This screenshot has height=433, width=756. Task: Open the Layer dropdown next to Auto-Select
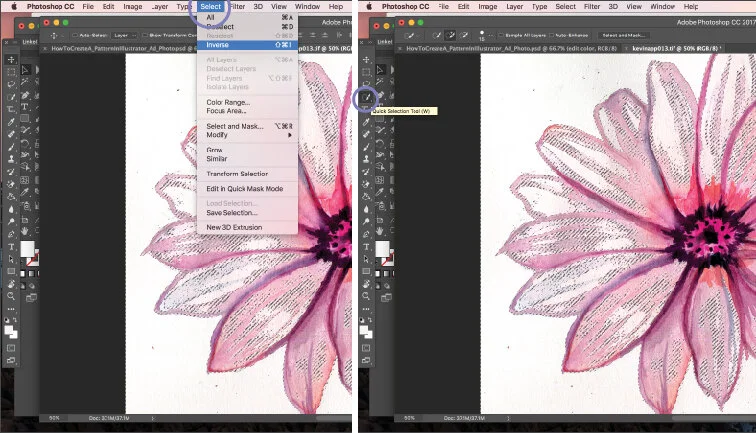(124, 35)
